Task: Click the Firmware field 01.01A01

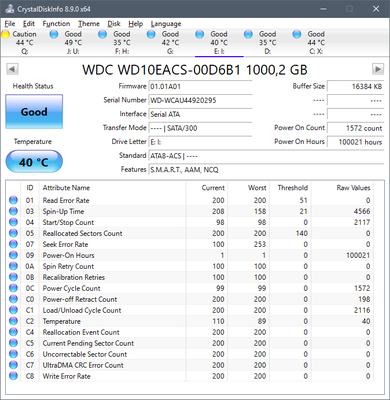Action: click(x=200, y=87)
